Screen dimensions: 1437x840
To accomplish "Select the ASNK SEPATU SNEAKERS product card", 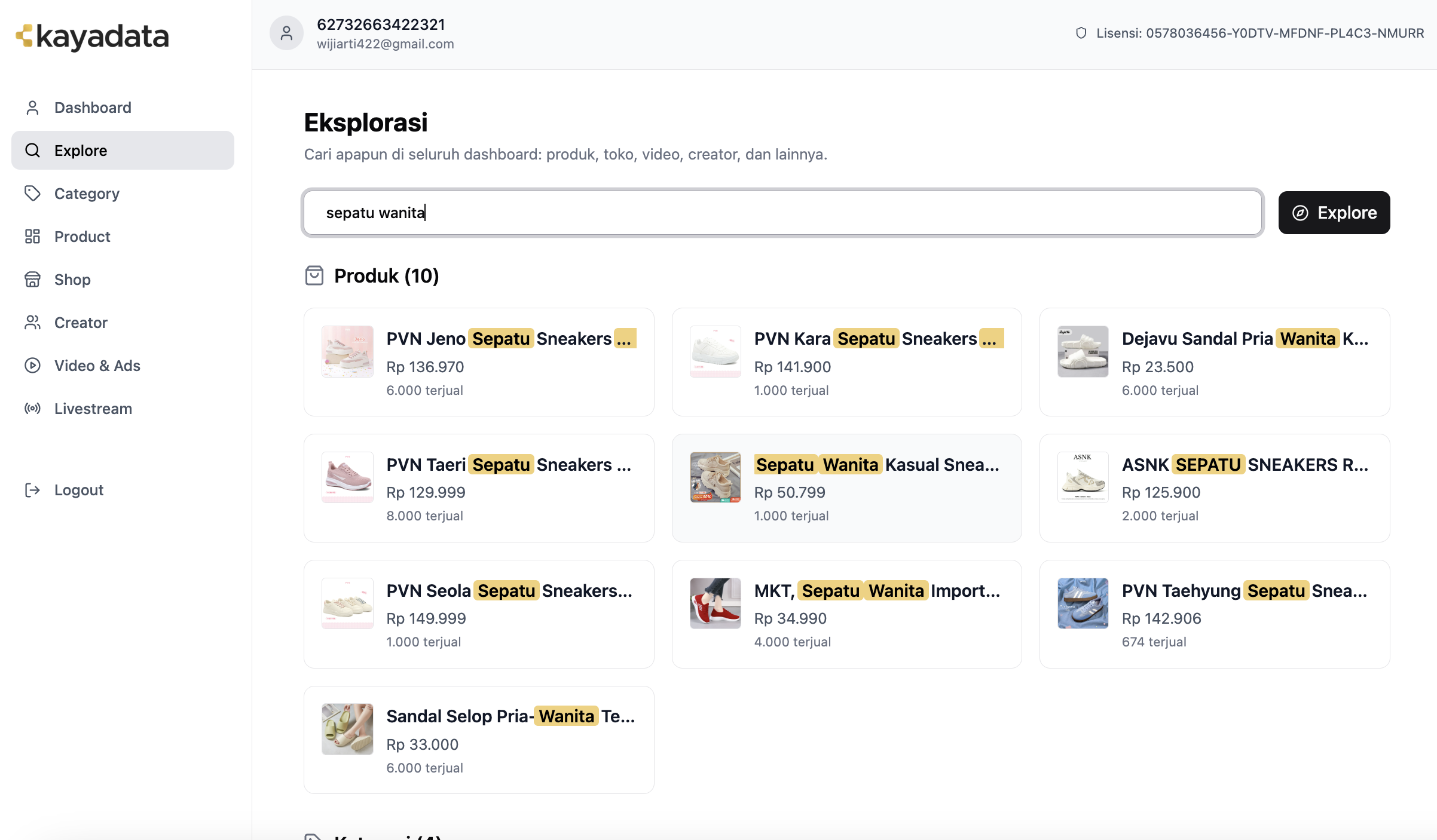I will coord(1214,488).
